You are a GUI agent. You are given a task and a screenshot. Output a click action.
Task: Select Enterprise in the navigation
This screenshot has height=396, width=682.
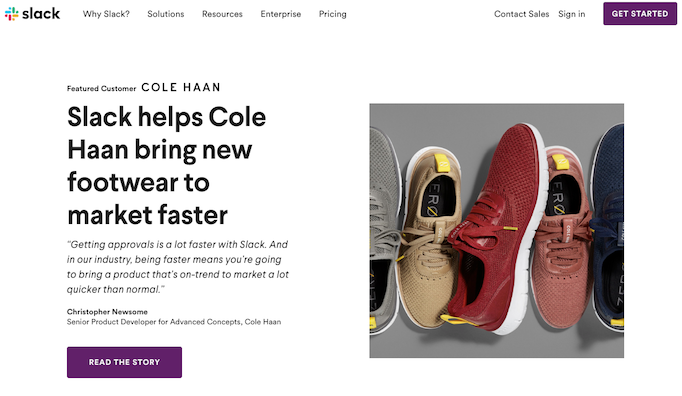tap(281, 14)
